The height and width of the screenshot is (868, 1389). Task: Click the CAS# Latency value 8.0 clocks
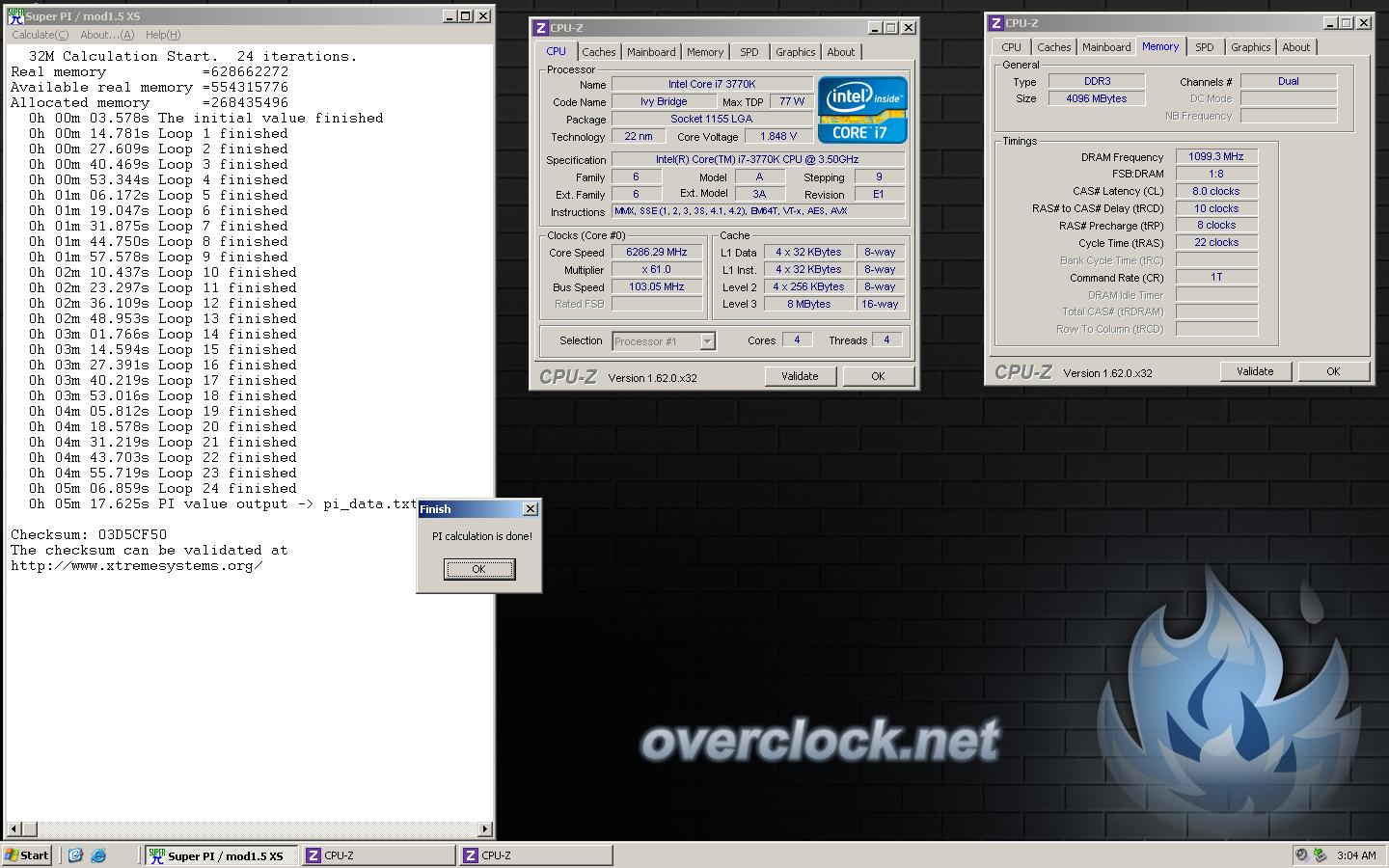click(1216, 191)
